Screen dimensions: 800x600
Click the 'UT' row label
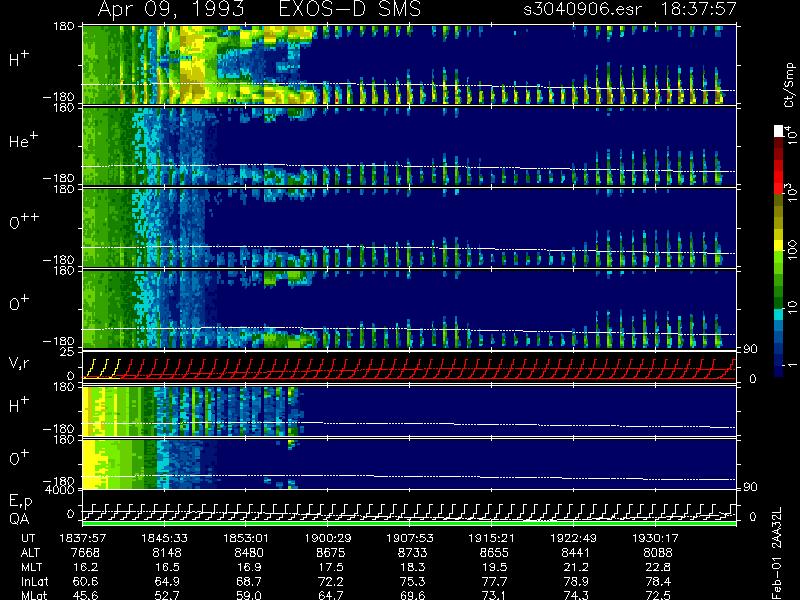(29, 538)
